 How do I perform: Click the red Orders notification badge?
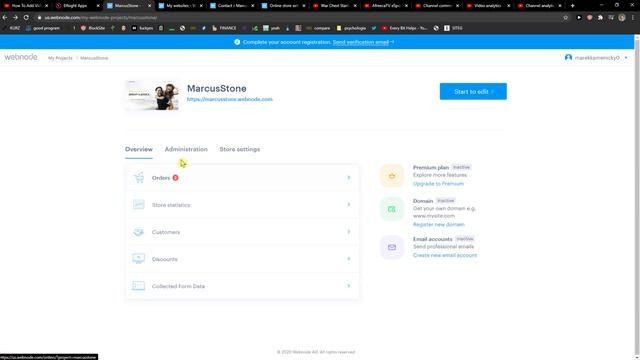[176, 178]
